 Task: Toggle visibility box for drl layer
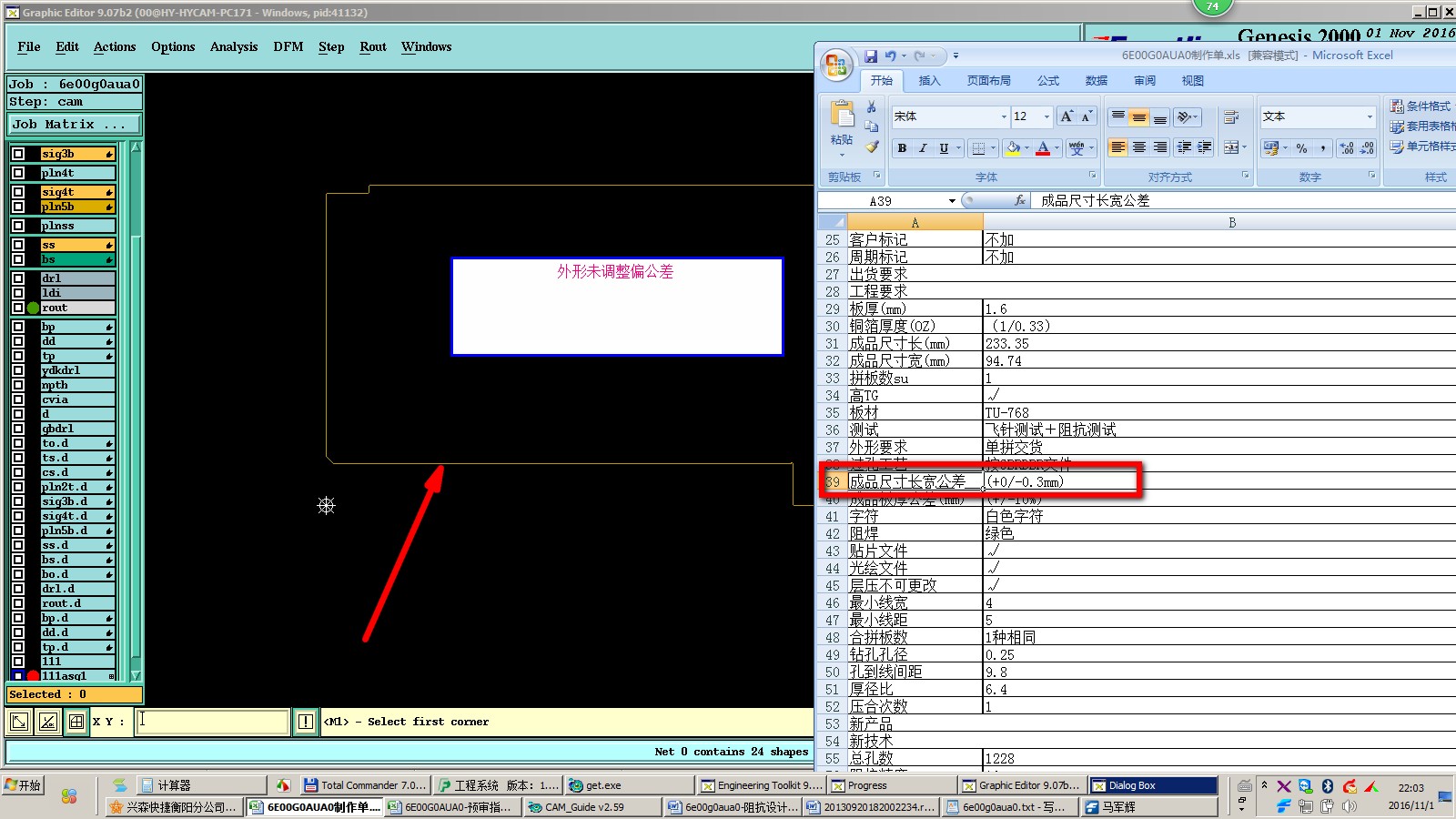pyautogui.click(x=18, y=278)
